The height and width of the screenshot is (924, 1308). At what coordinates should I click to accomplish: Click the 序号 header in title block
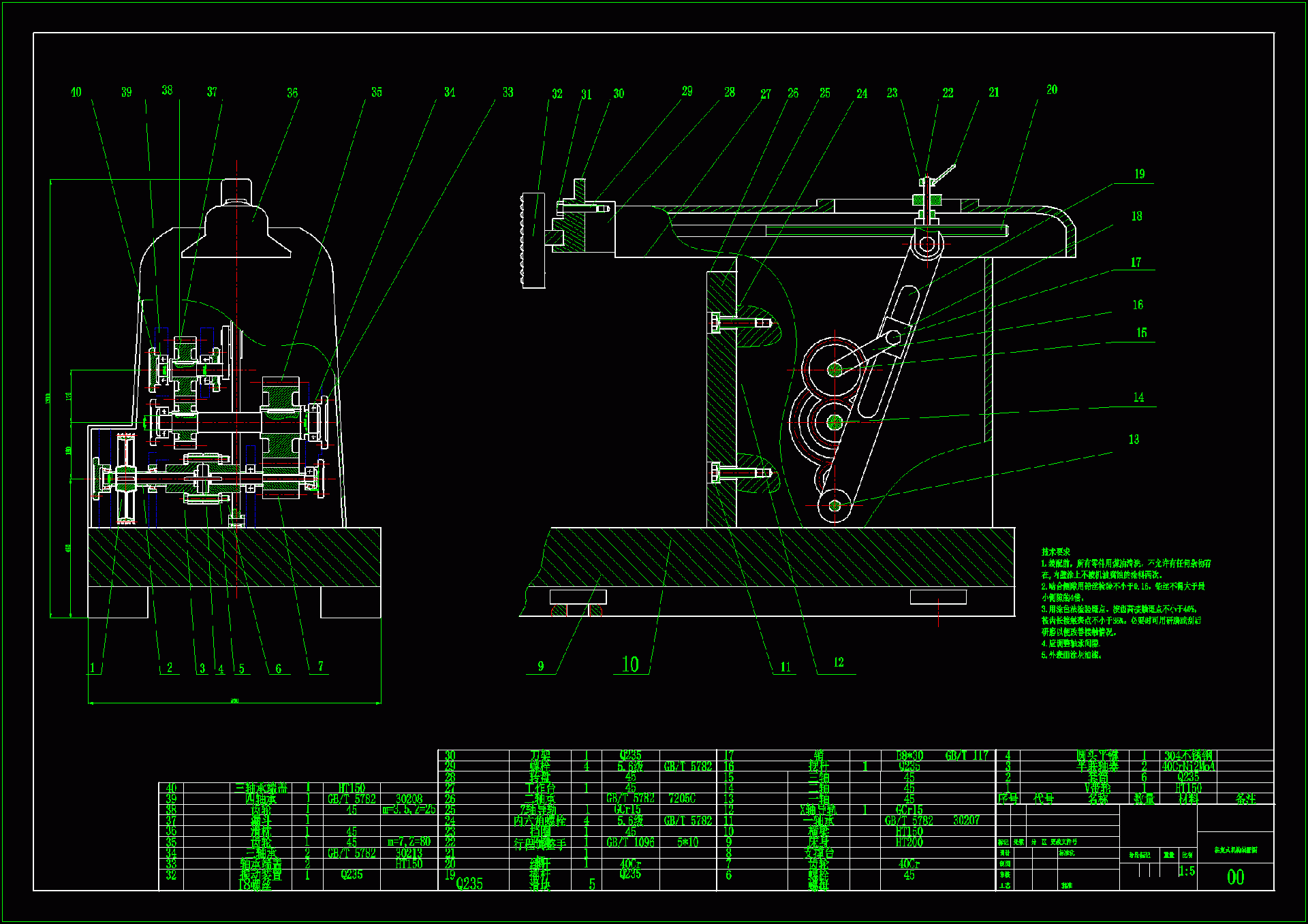pyautogui.click(x=1008, y=799)
